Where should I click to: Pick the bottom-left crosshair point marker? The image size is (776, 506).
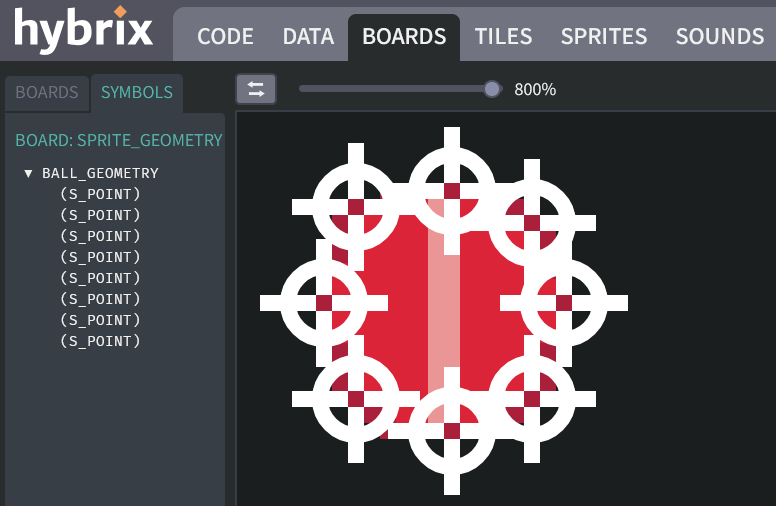click(356, 399)
